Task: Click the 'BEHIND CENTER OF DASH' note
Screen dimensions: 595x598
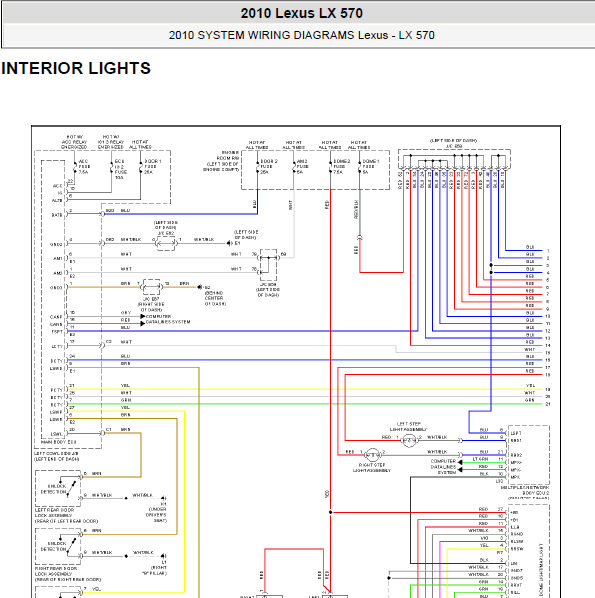Action: point(215,298)
